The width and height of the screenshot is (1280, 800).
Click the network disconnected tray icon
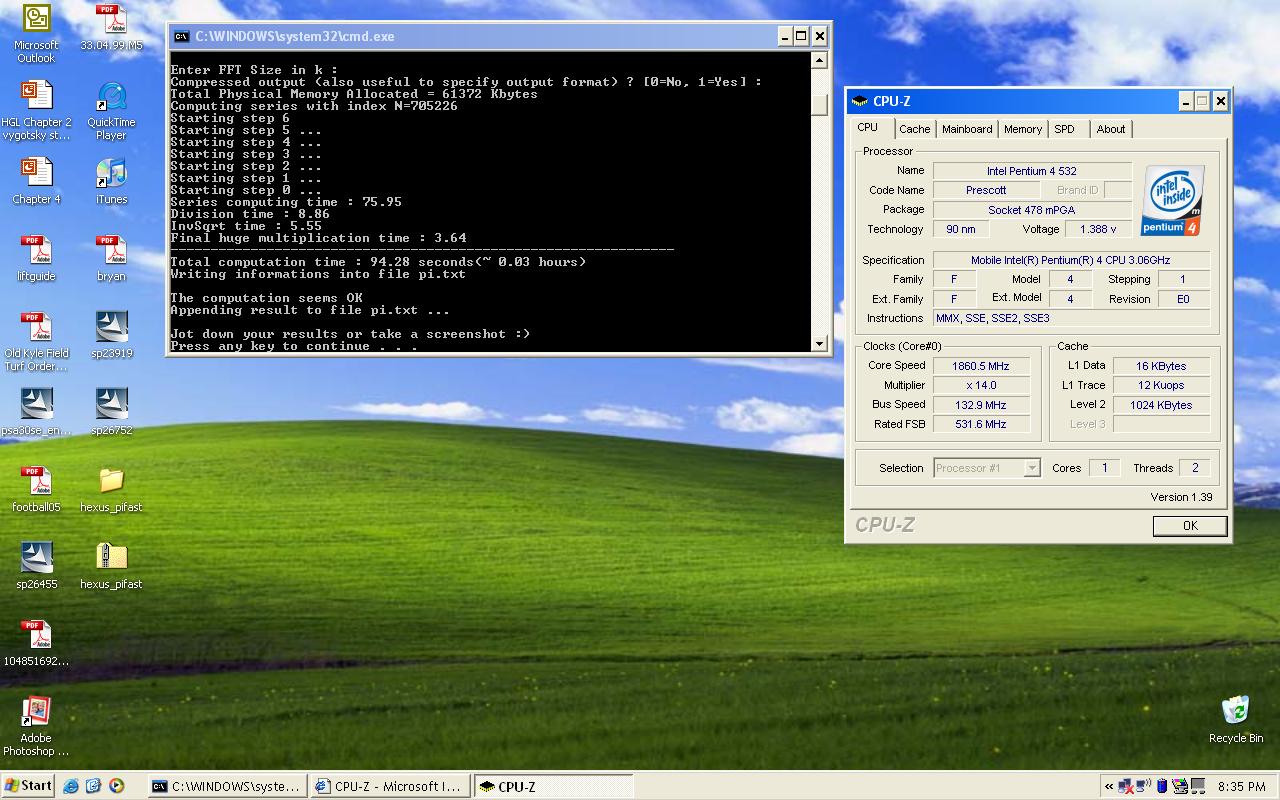click(x=1127, y=786)
